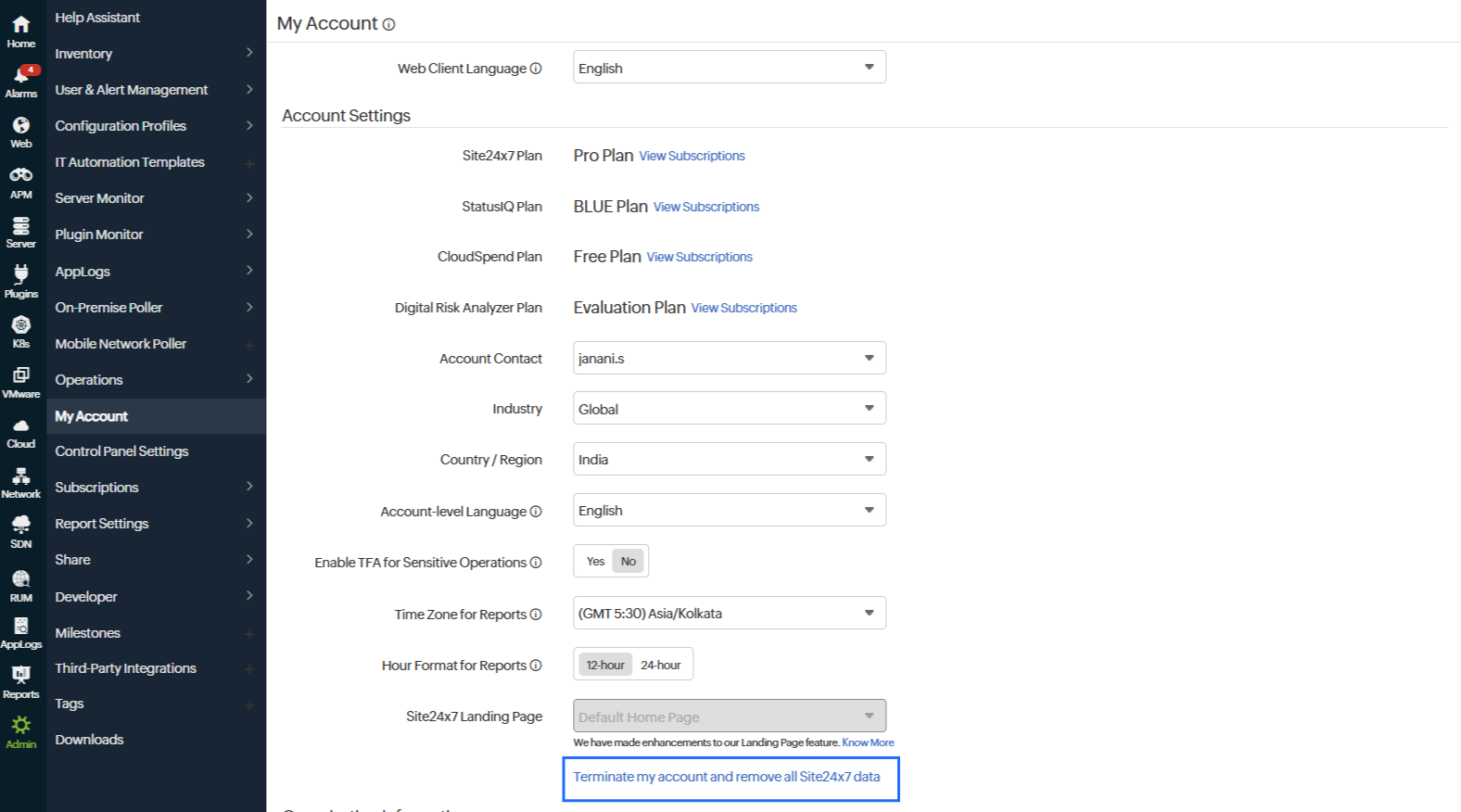Click info icon for Web Client Language
Screen dimensions: 1461x812
pos(536,69)
